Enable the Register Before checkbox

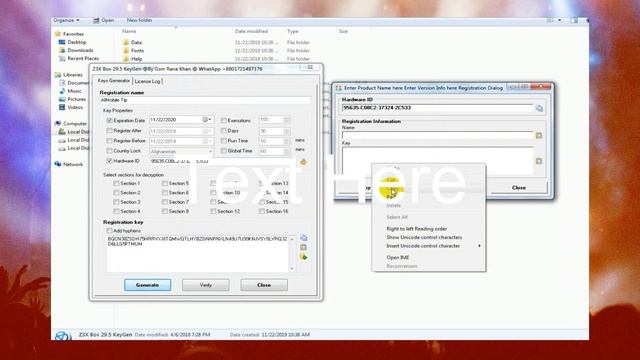109,141
